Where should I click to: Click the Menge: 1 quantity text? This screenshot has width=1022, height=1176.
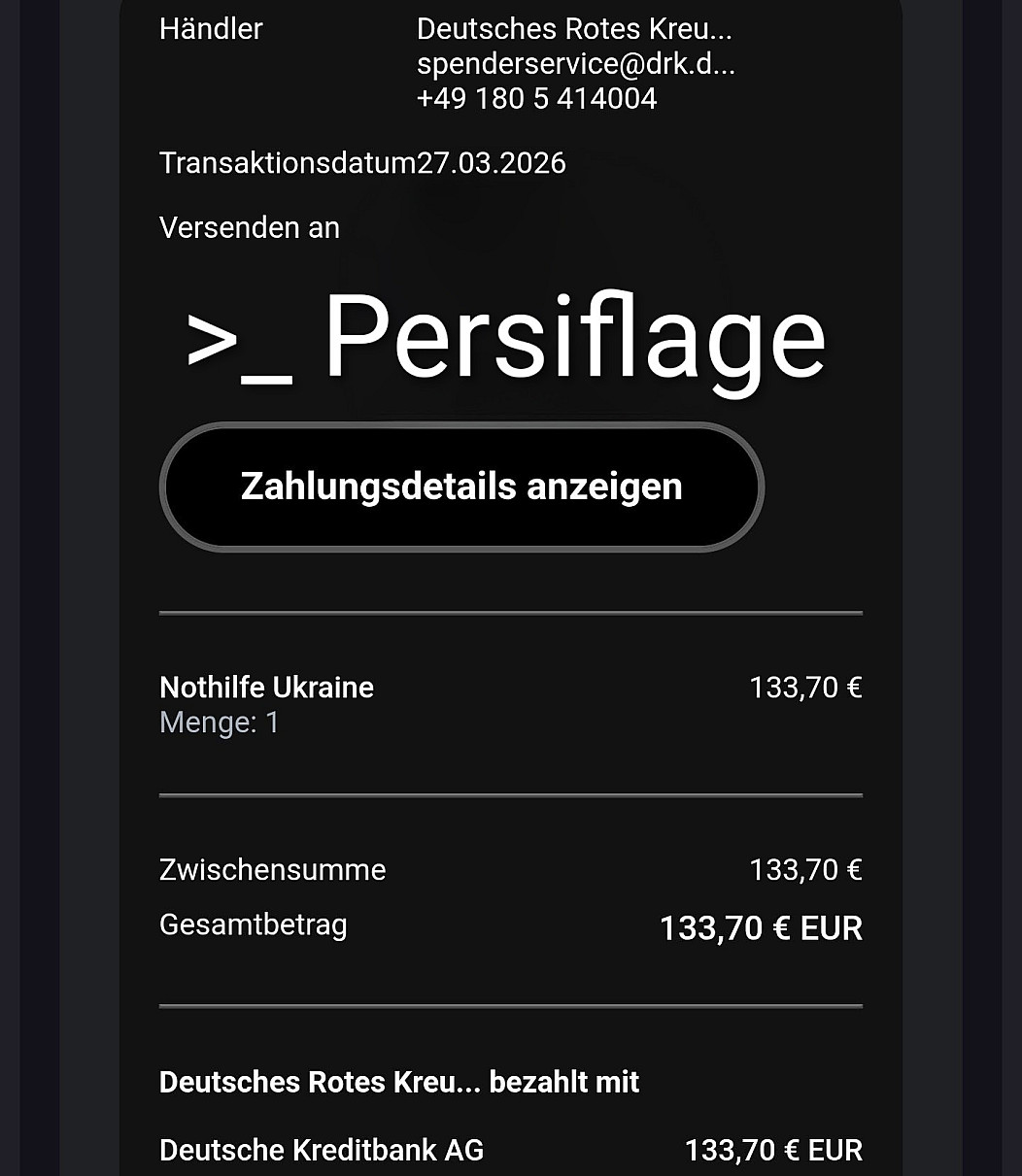pos(219,722)
